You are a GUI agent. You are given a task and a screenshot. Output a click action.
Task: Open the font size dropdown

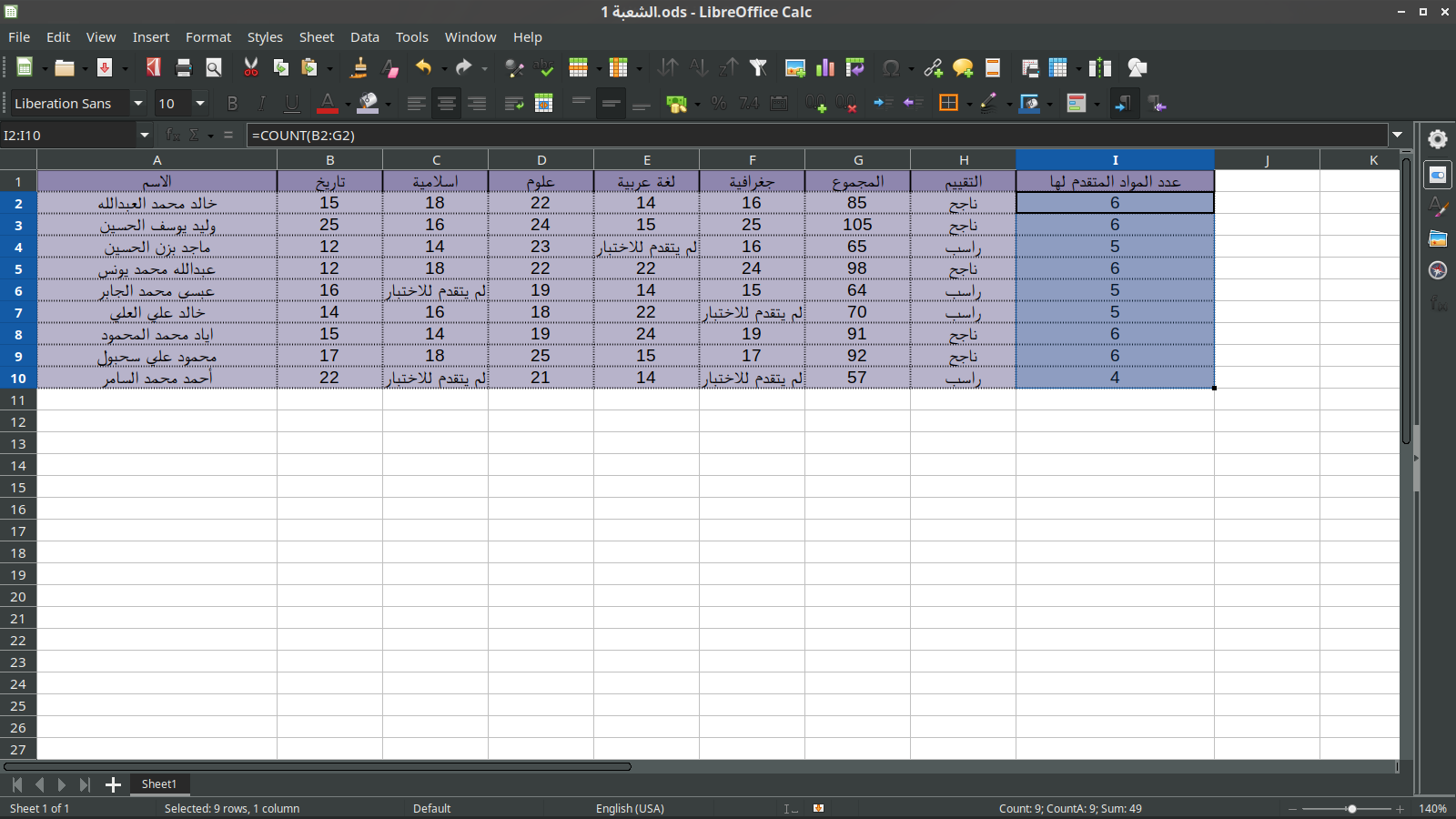tap(200, 104)
